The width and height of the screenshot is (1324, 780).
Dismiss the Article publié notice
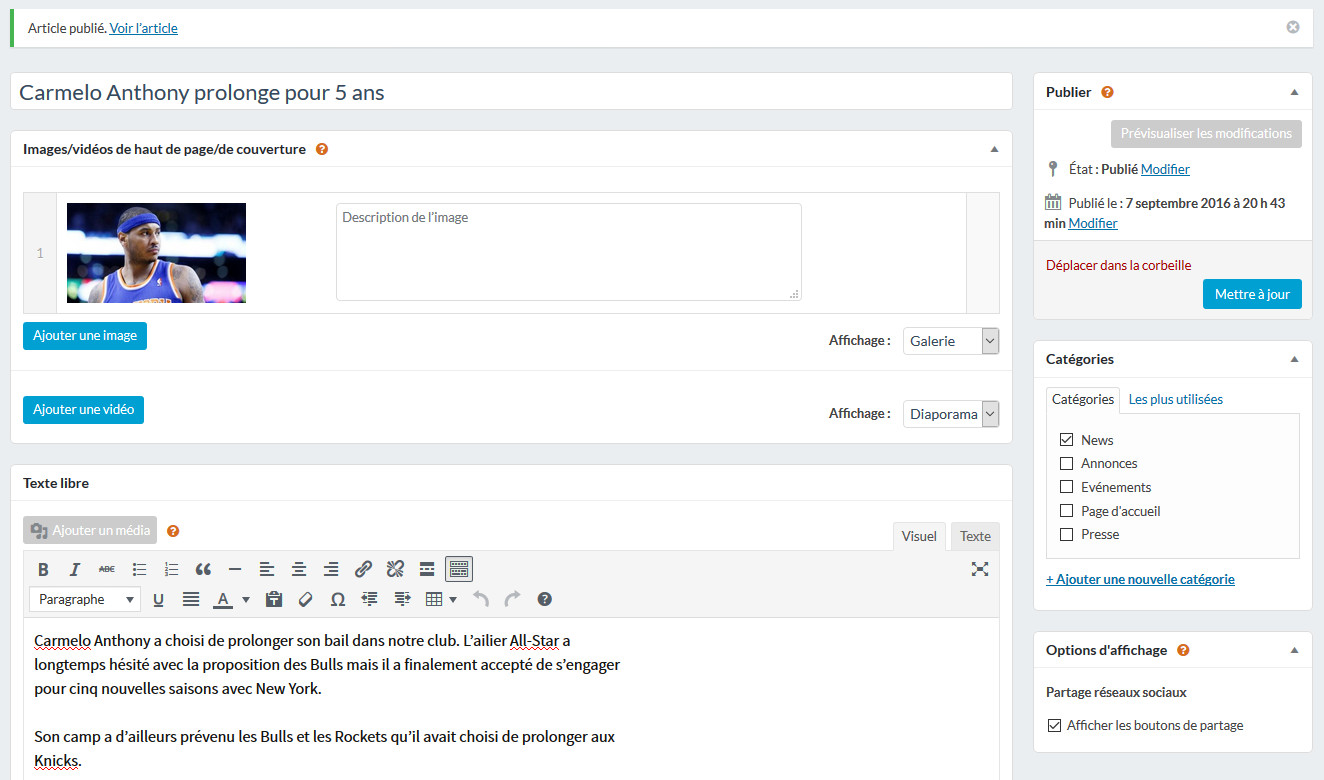click(x=1293, y=27)
